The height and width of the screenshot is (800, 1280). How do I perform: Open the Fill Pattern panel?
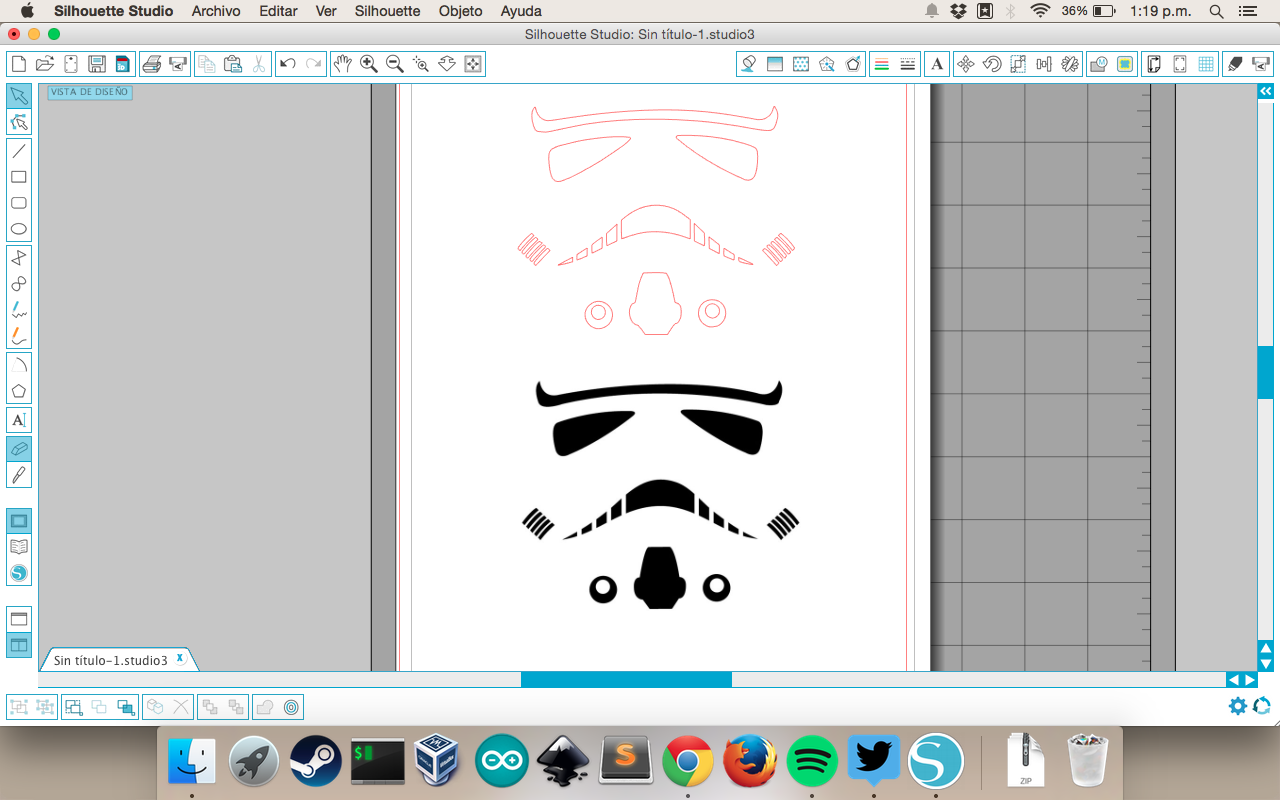click(800, 64)
